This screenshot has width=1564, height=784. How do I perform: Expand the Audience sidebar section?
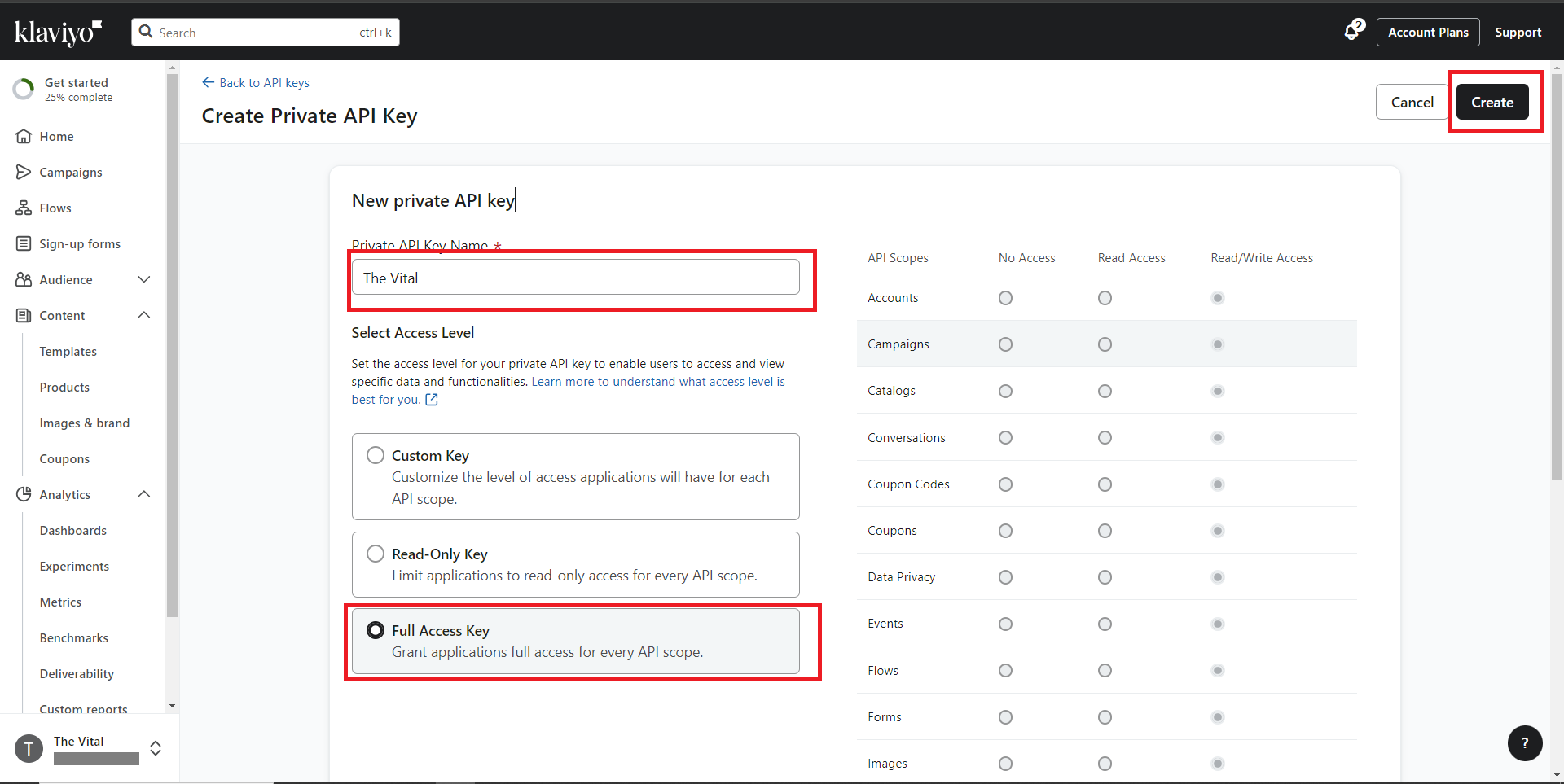coord(144,279)
